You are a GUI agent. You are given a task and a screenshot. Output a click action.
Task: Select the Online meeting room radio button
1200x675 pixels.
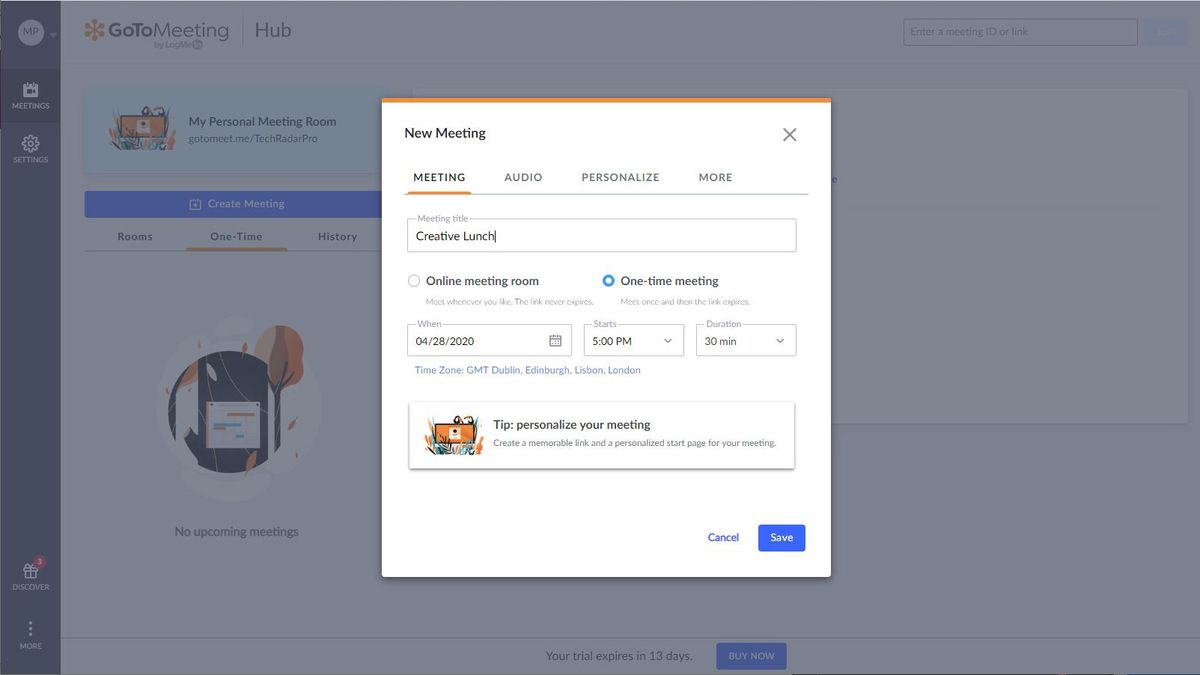pos(414,280)
